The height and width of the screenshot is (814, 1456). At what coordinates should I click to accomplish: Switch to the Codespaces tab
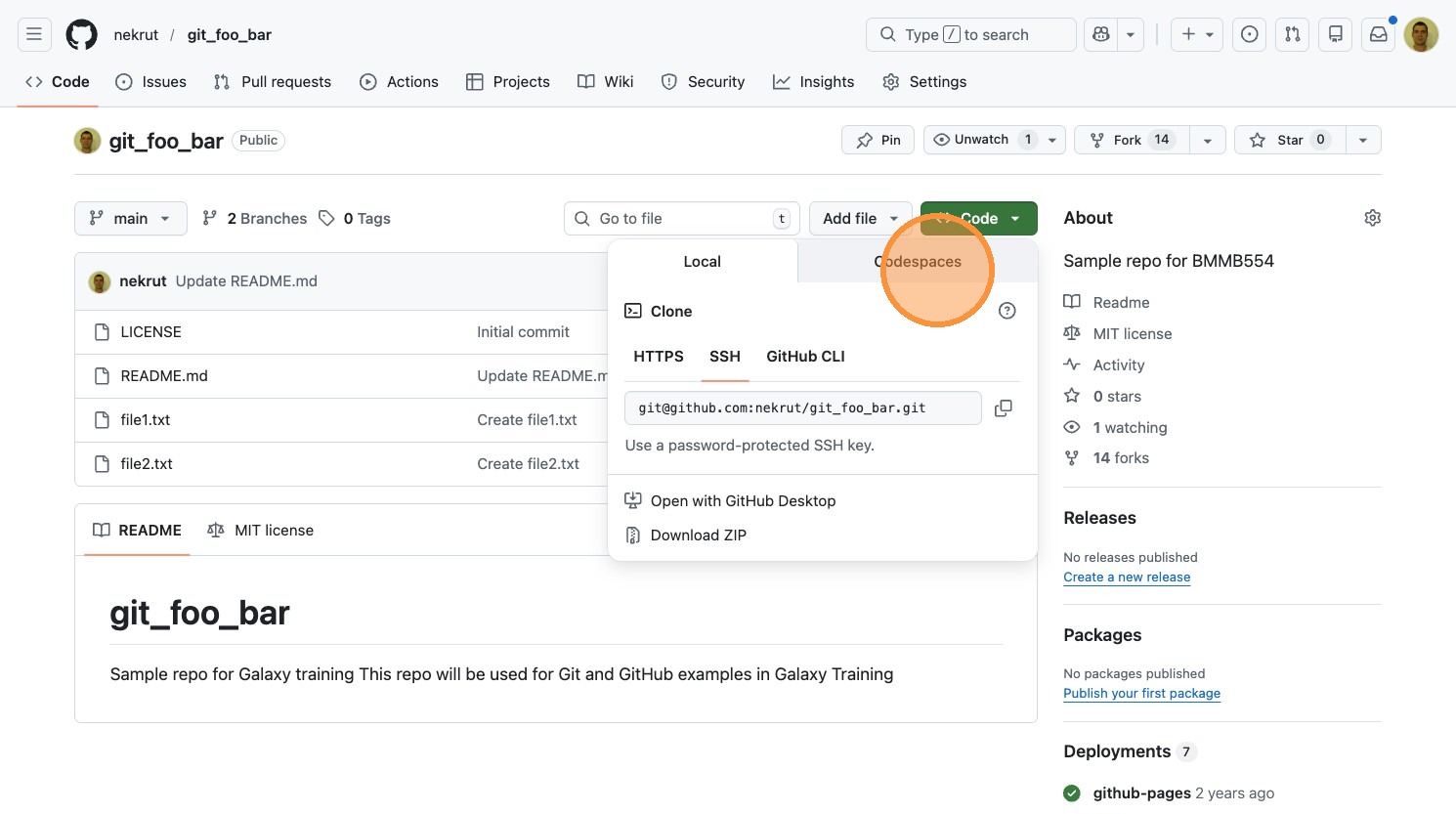(x=918, y=262)
